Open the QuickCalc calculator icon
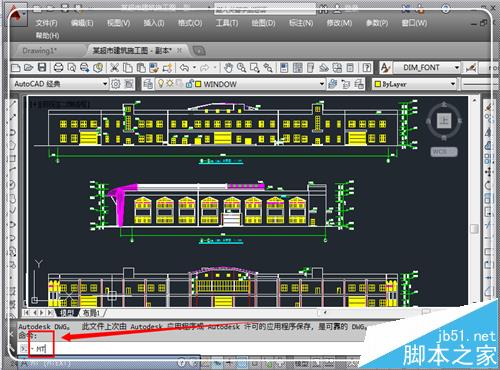This screenshot has height=370, width=500. tap(350, 68)
